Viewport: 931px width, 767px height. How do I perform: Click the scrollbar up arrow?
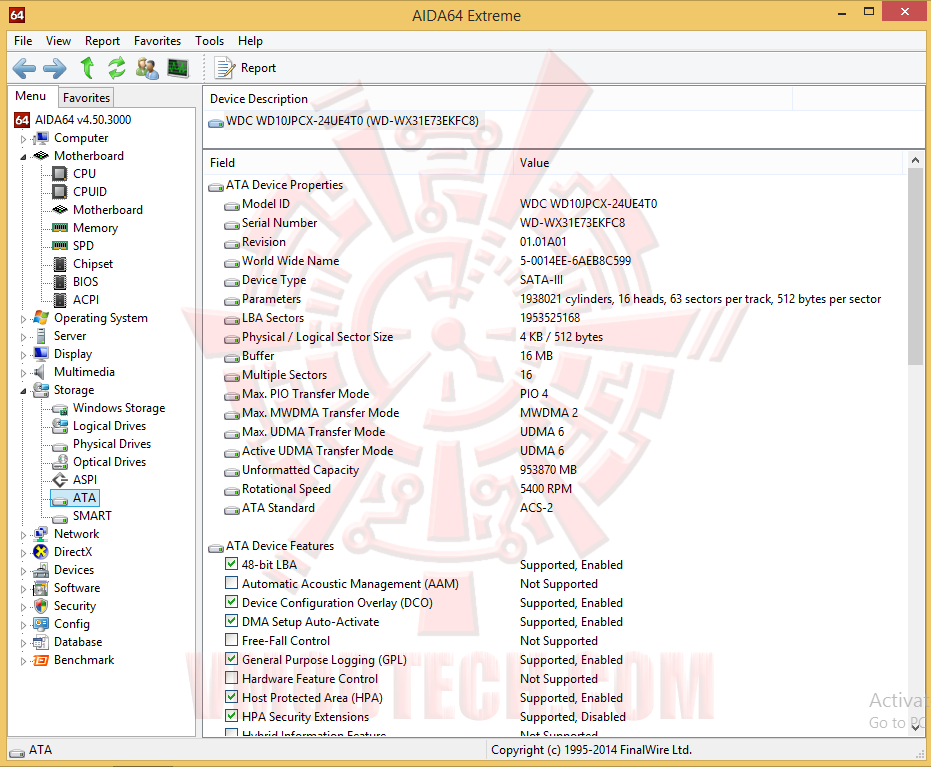[915, 160]
